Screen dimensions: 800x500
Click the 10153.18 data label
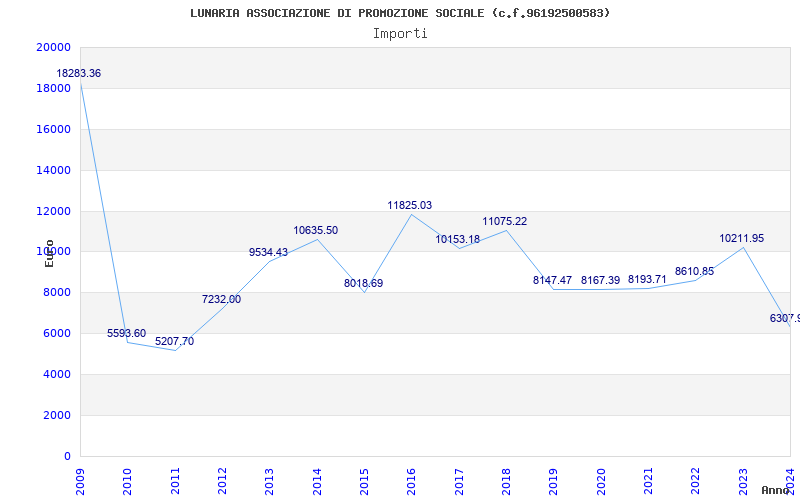[x=458, y=240]
